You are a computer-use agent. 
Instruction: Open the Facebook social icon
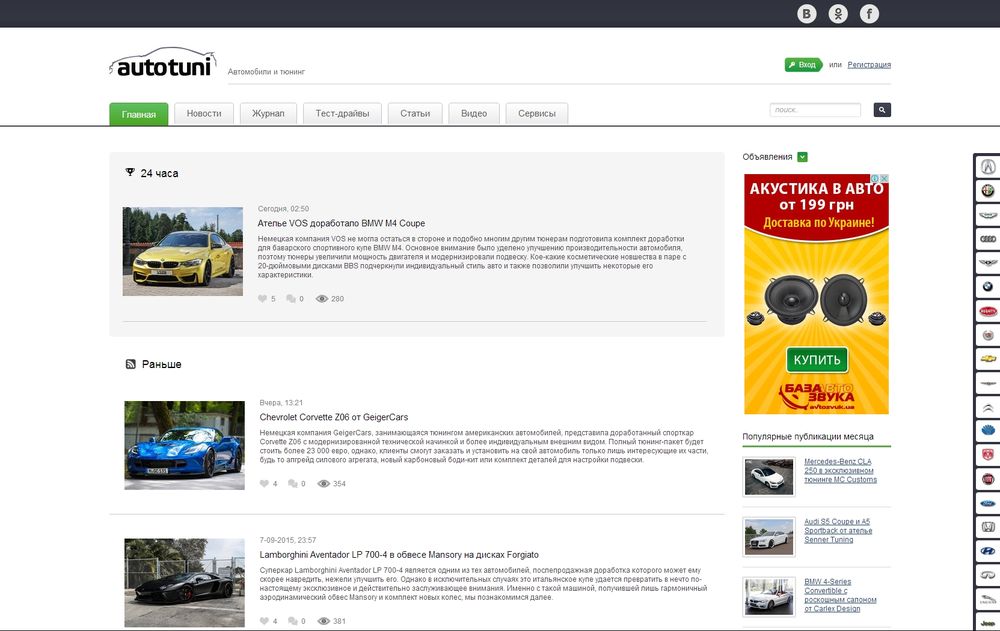[869, 13]
